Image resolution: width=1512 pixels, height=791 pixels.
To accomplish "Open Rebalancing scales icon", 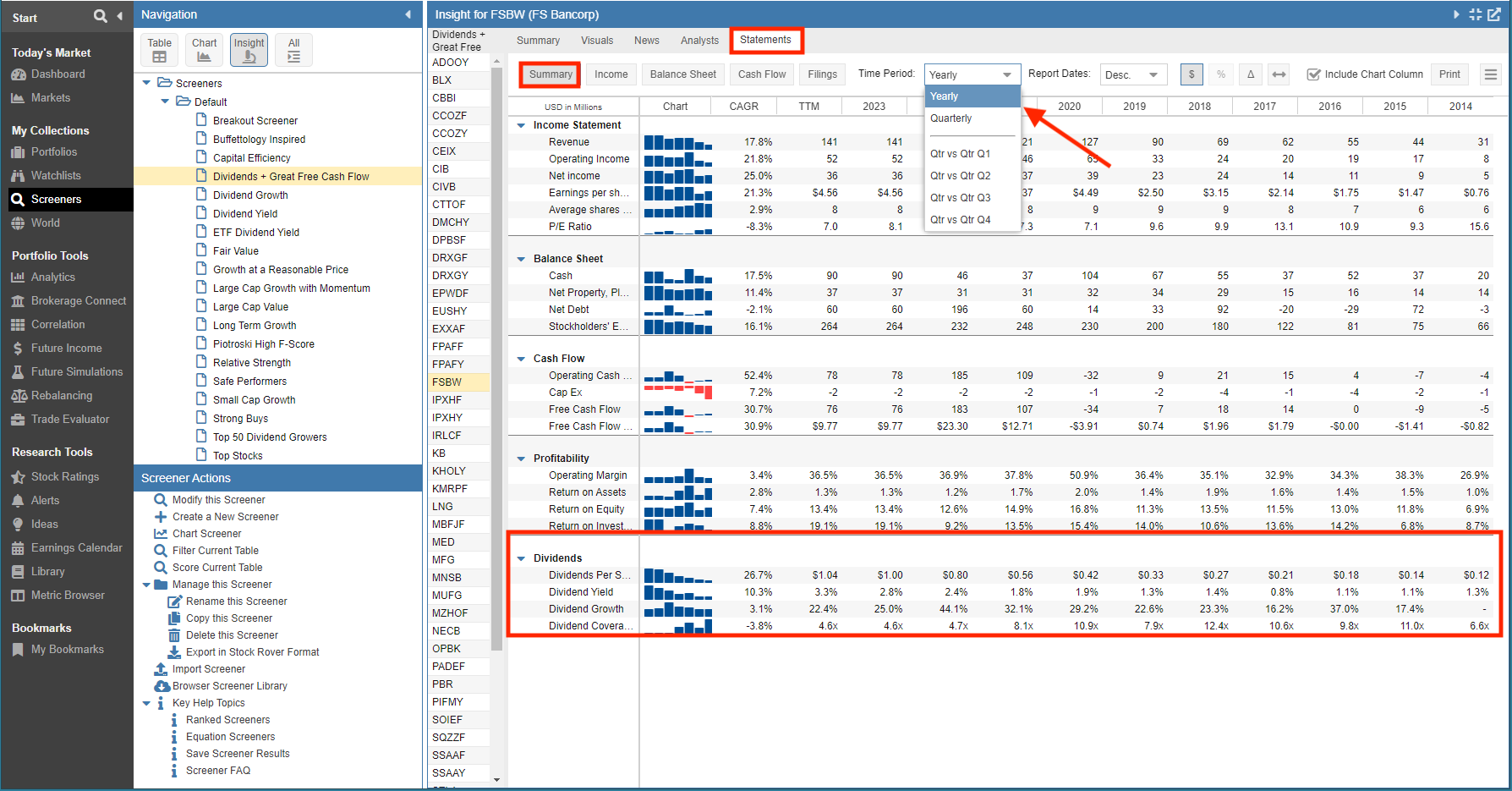I will click(19, 396).
